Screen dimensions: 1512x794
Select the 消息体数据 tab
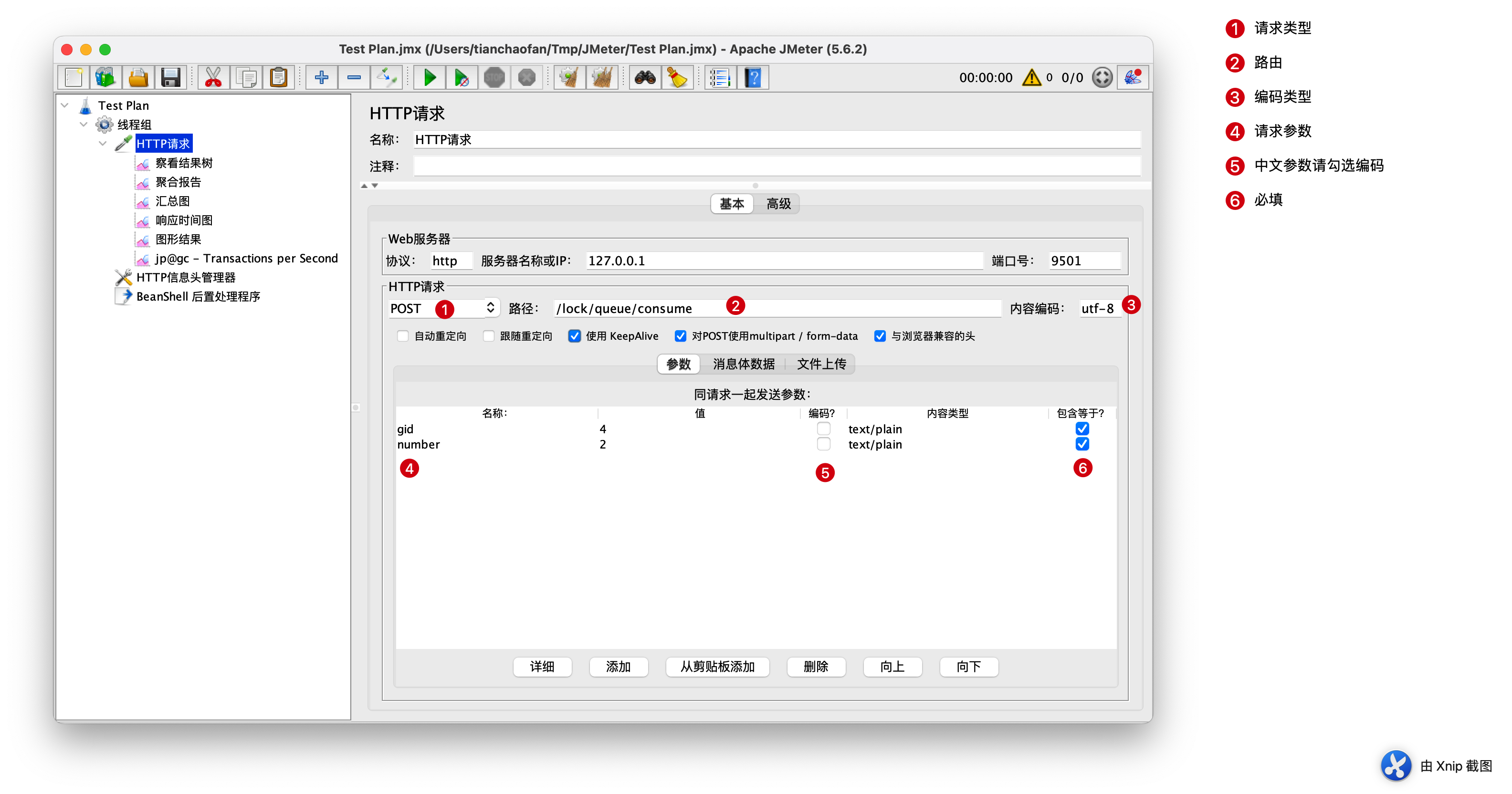coord(743,365)
